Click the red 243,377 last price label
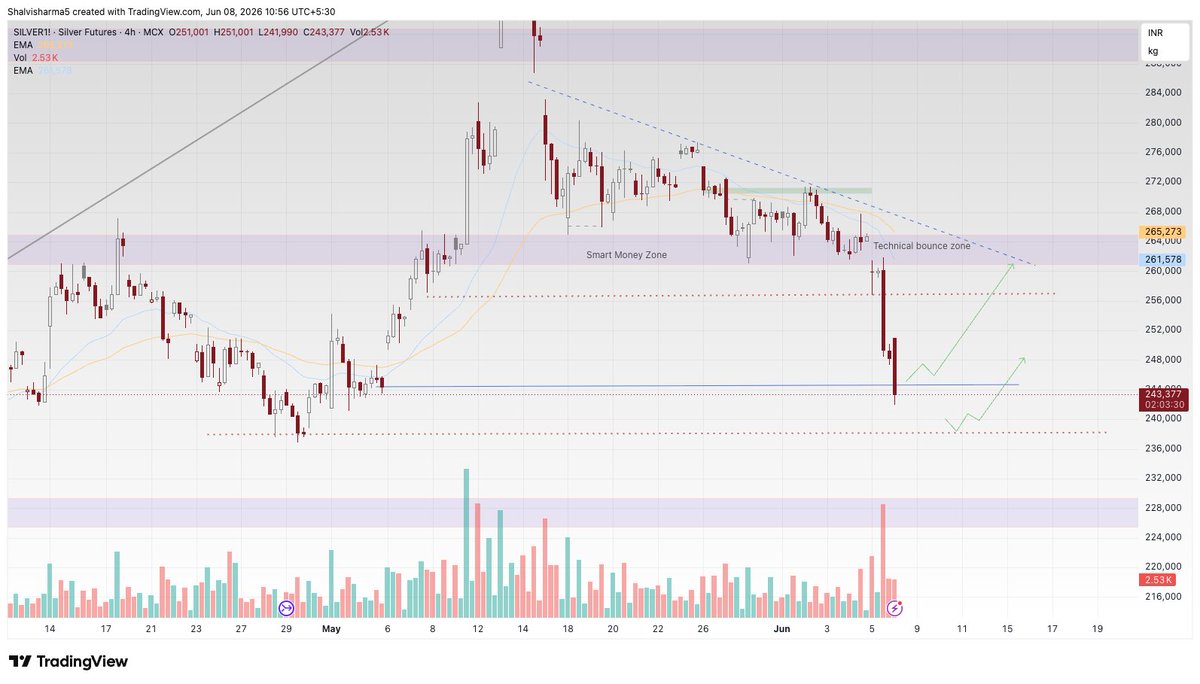The image size is (1200, 684). [1163, 394]
